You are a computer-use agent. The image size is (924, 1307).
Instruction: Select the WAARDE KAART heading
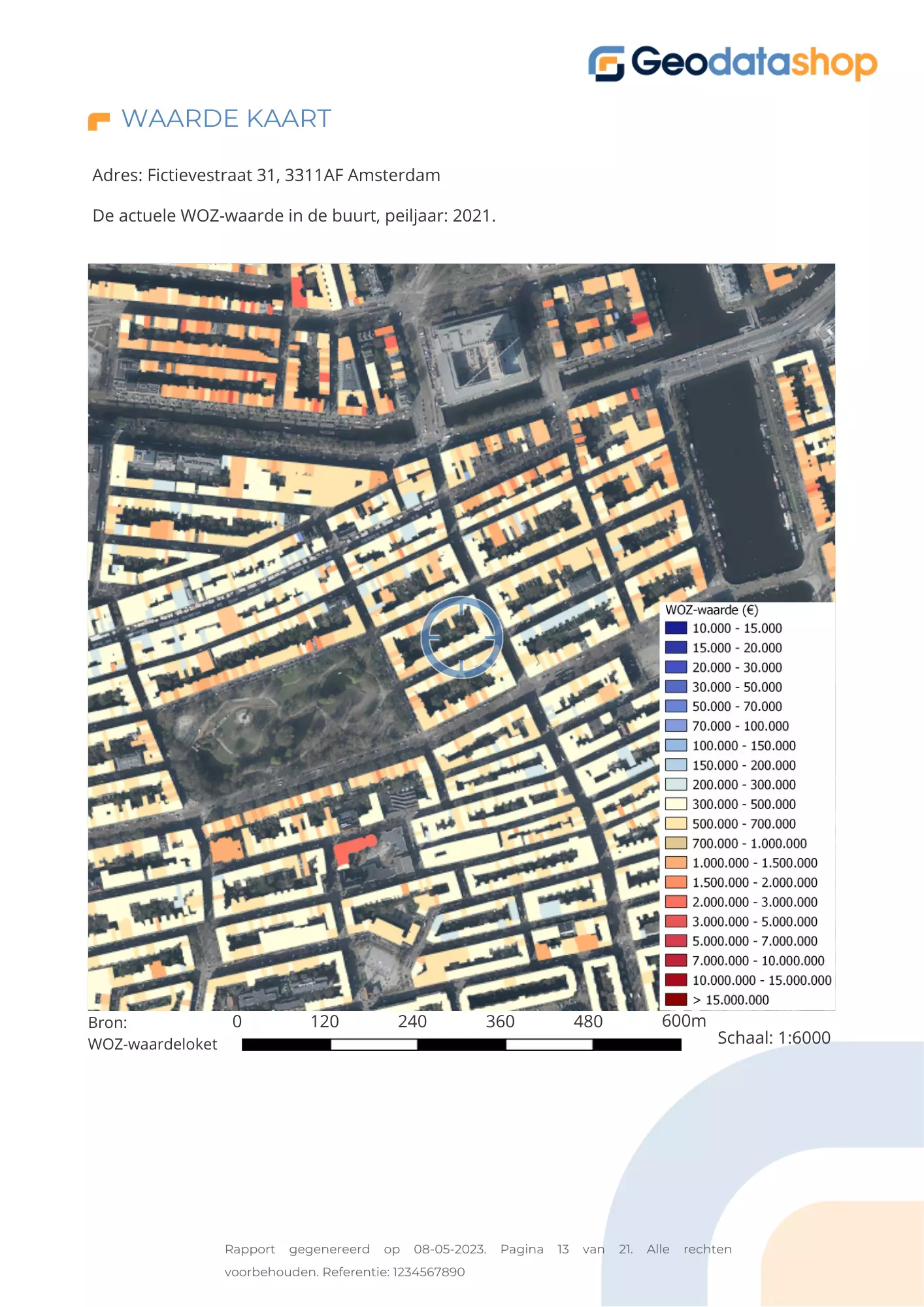(226, 119)
